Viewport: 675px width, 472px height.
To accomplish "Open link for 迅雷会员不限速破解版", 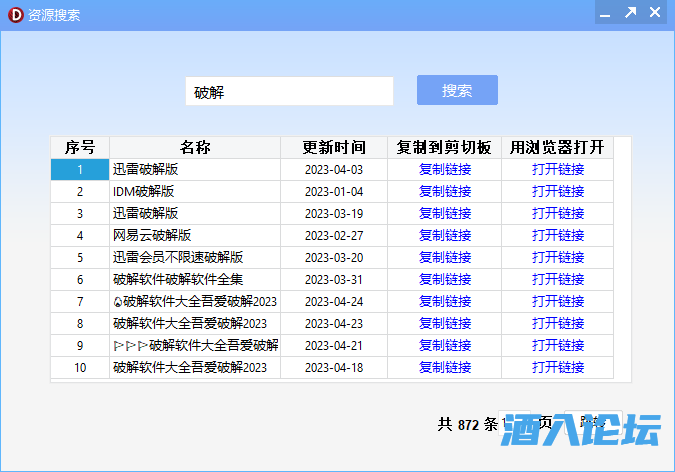I will [558, 258].
